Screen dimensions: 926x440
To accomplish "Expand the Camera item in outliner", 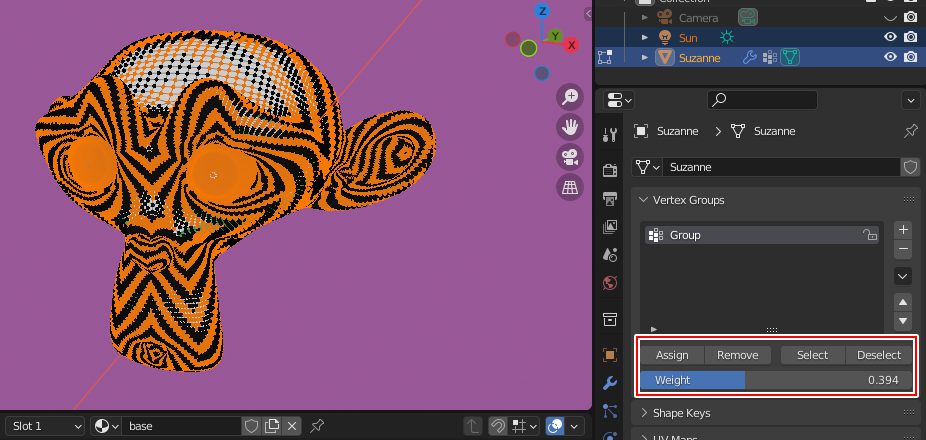I will (645, 18).
